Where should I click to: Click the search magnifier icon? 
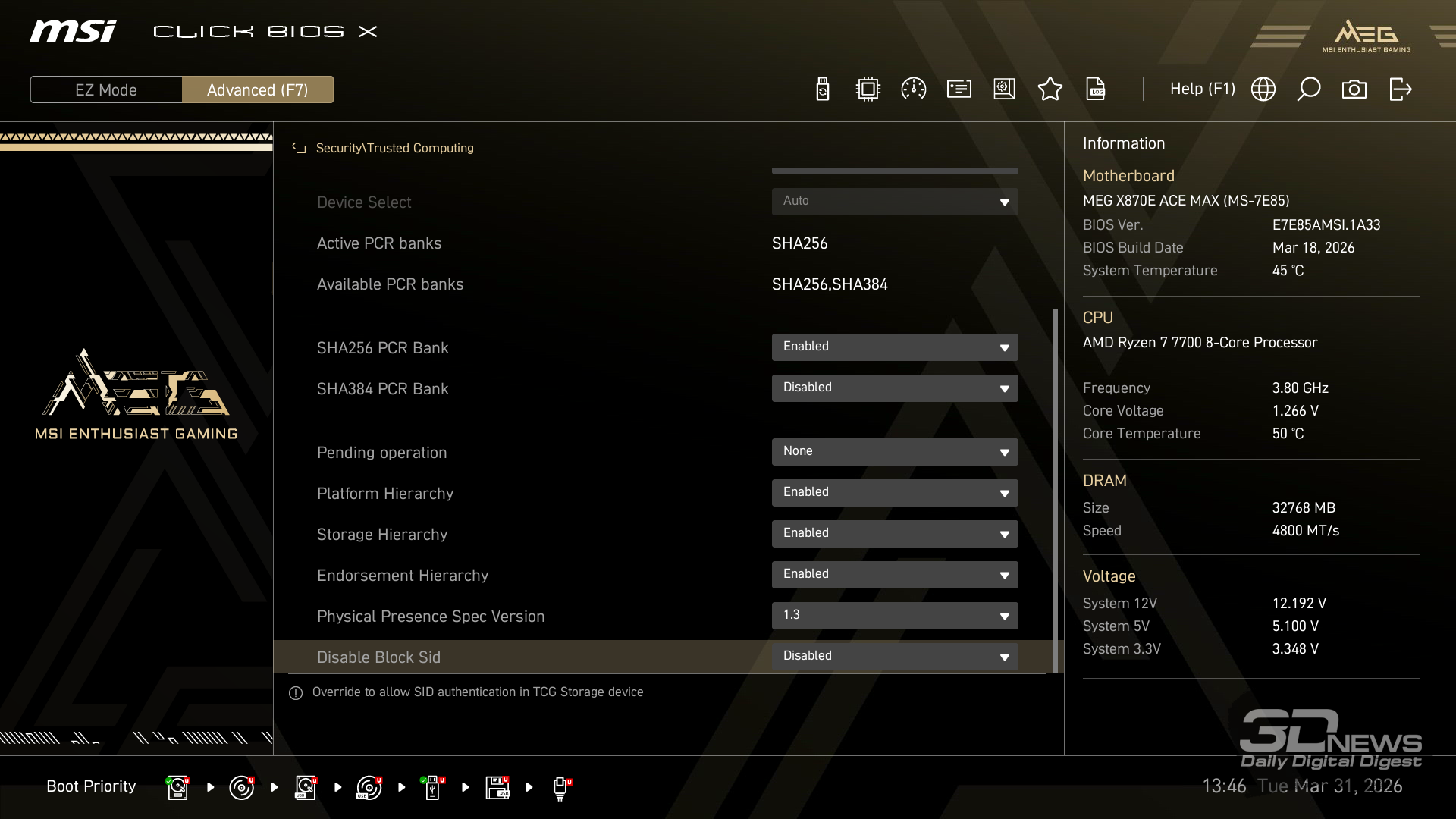pyautogui.click(x=1308, y=89)
